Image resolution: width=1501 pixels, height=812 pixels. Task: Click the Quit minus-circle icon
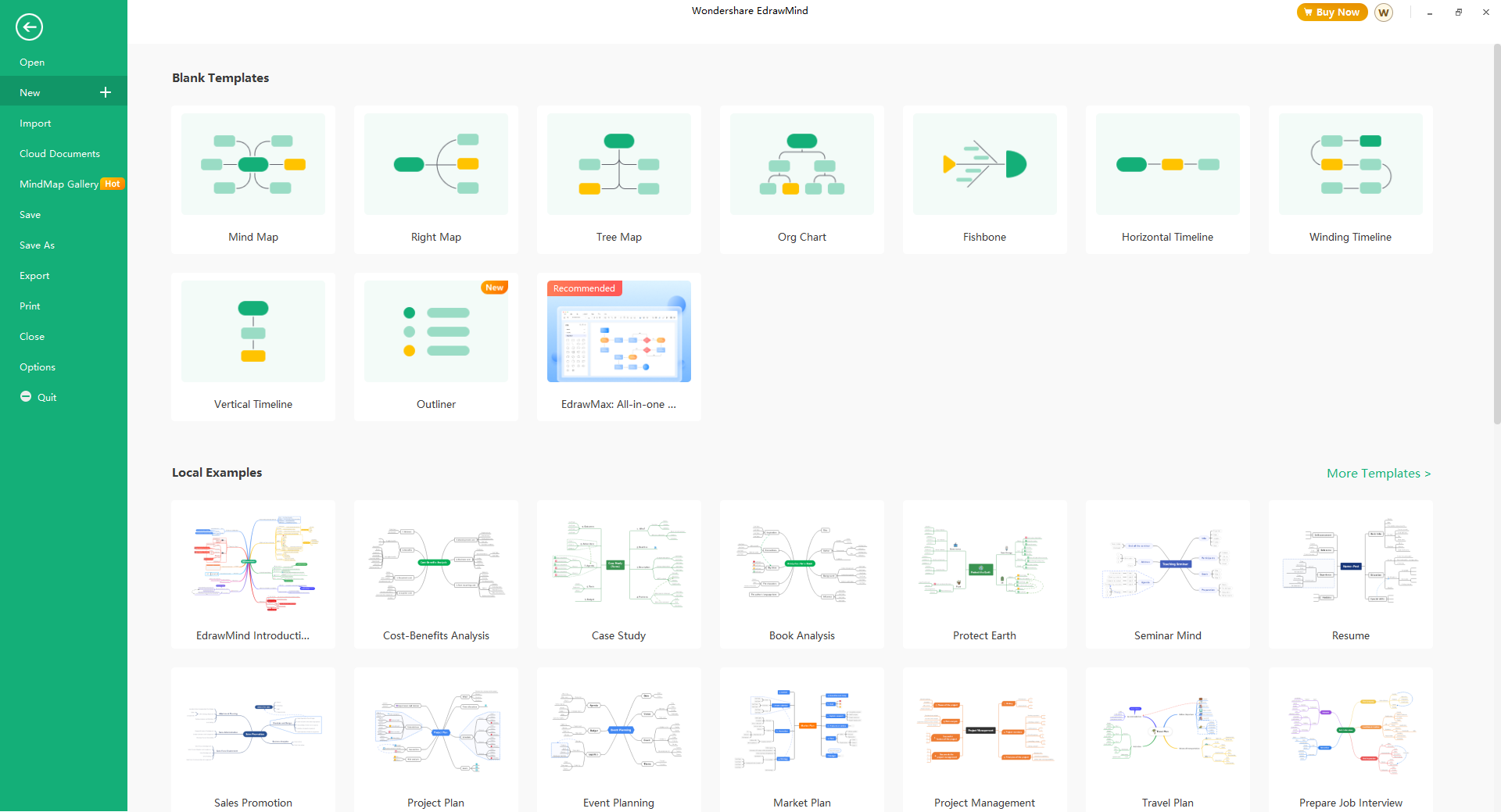click(x=26, y=396)
